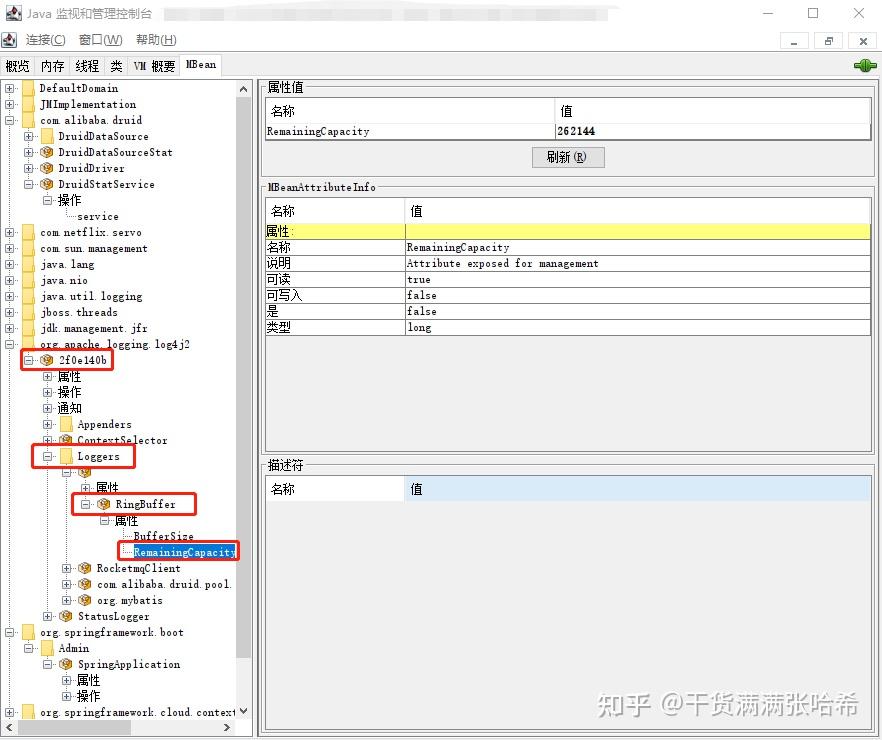
Task: Click the DefaultDomain folder icon
Action: pos(28,88)
